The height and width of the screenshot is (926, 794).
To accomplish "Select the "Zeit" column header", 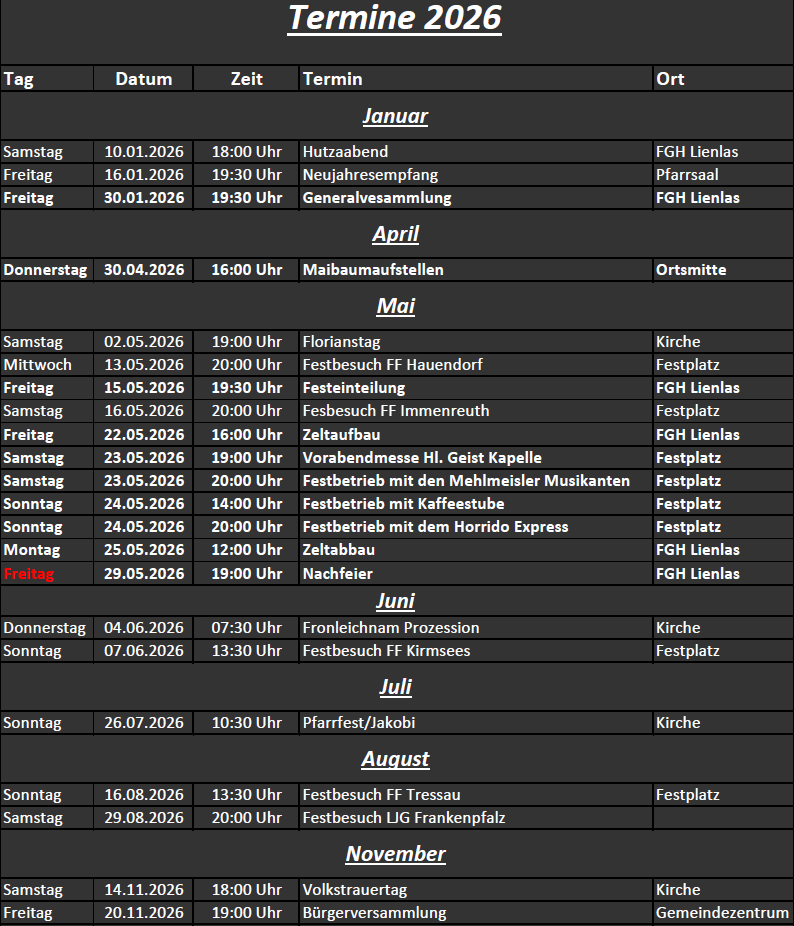I will click(246, 79).
